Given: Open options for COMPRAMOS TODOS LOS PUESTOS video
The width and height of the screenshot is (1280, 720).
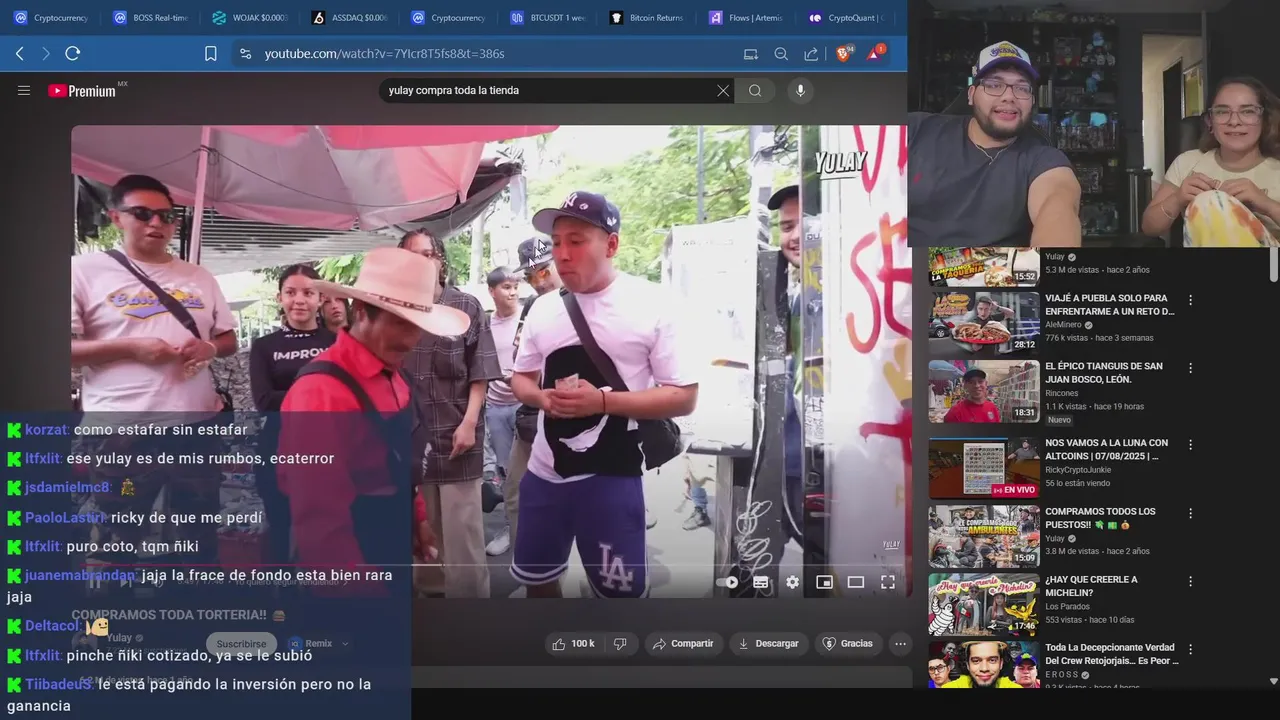Looking at the screenshot, I should coord(1190,513).
